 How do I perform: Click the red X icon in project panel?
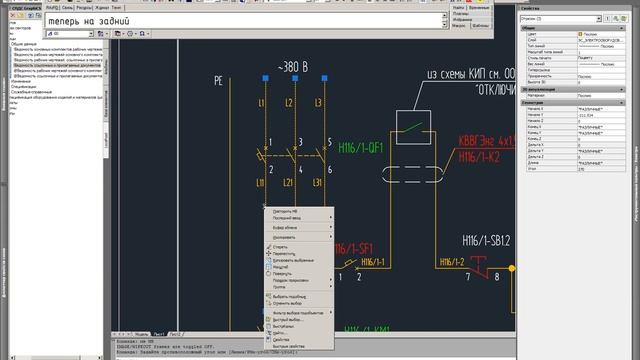pos(13,15)
